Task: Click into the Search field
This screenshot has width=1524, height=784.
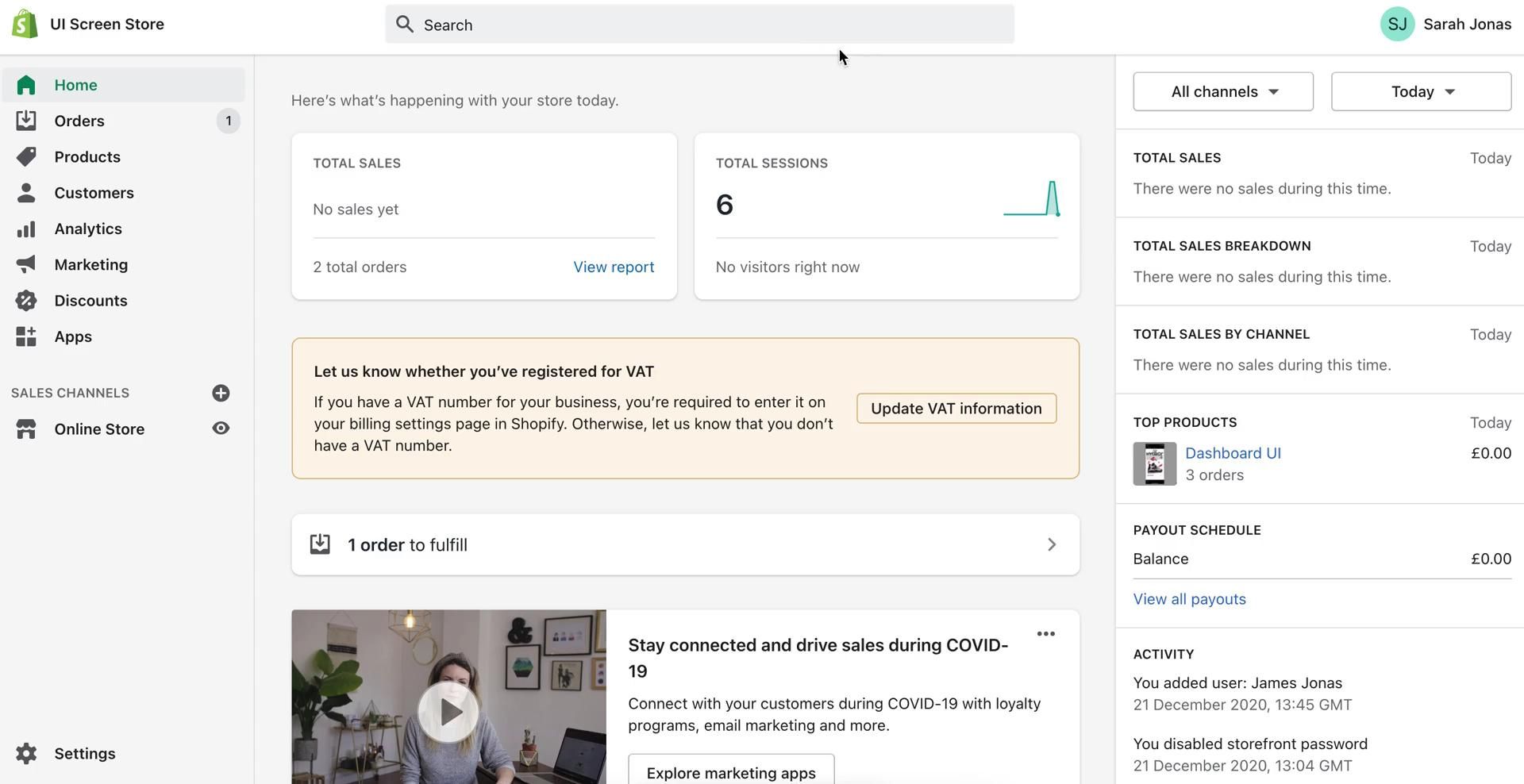Action: (x=698, y=25)
